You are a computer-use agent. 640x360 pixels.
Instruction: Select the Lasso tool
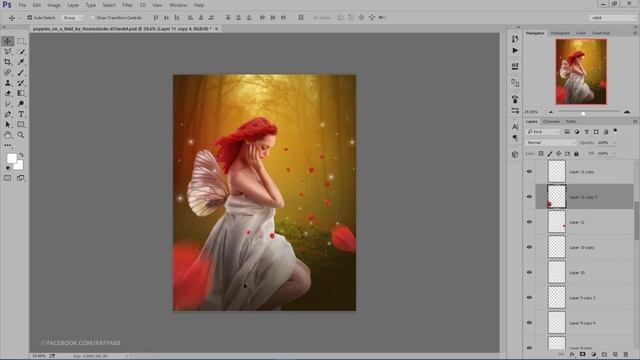pos(8,51)
